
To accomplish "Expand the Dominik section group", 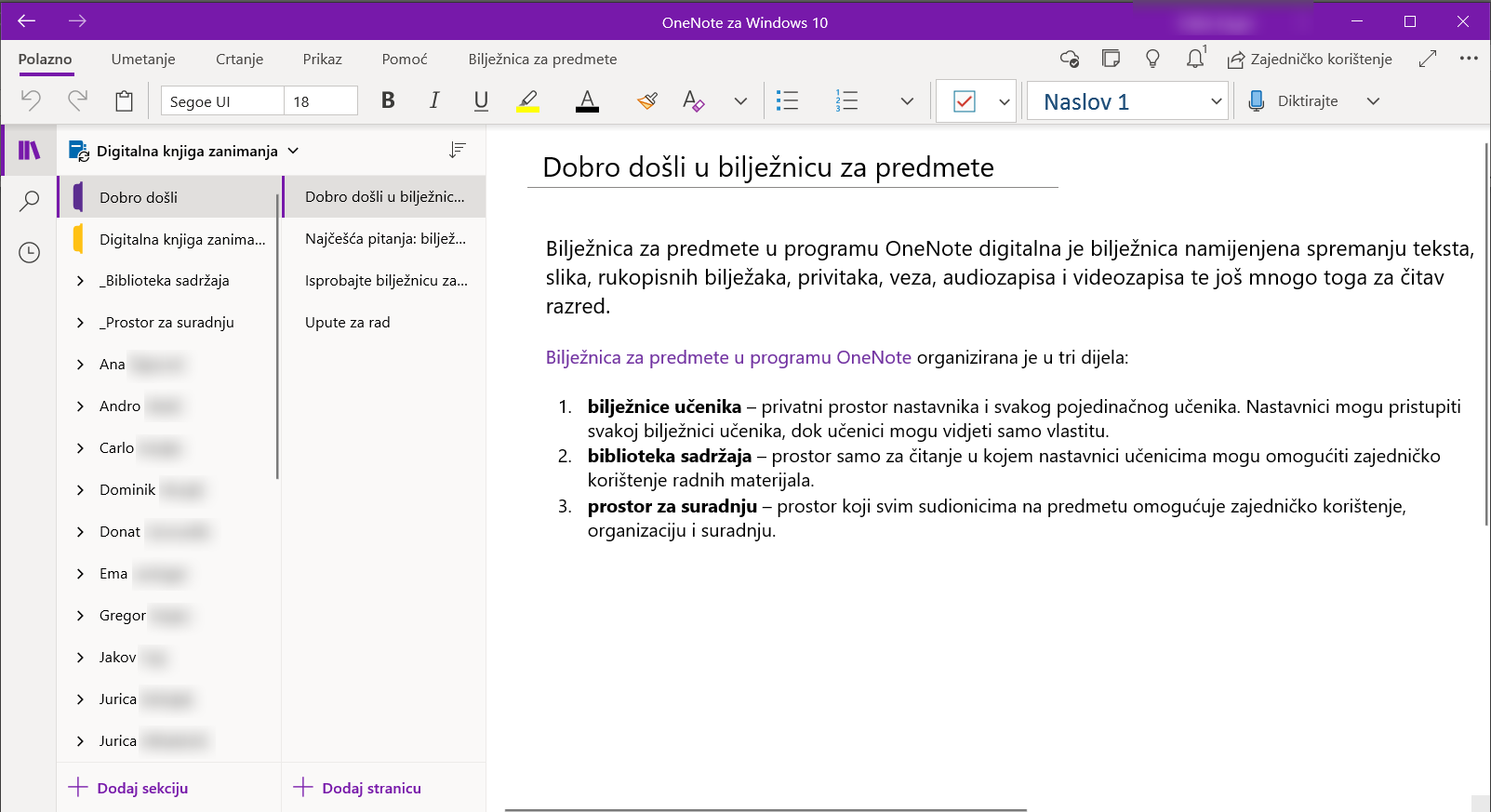I will (80, 490).
